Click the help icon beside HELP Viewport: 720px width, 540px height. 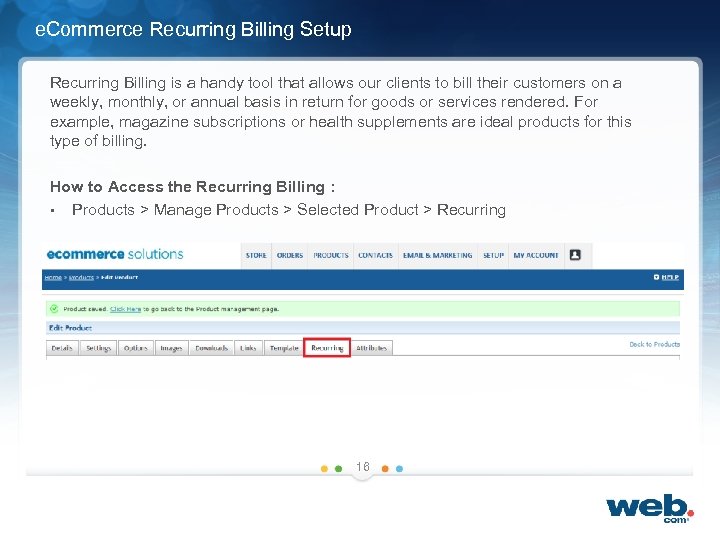(x=656, y=277)
